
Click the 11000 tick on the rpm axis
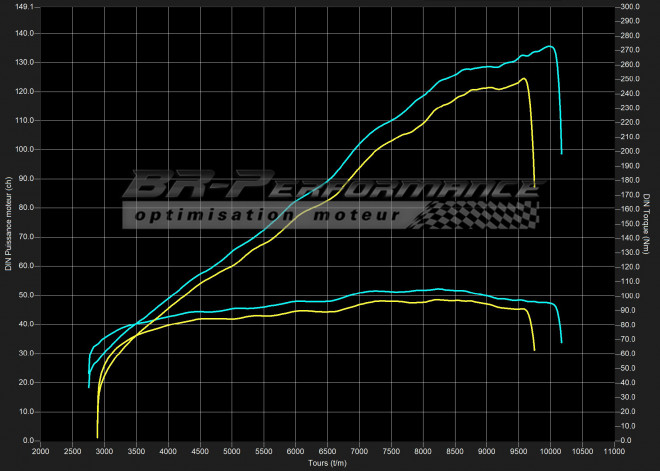point(615,451)
